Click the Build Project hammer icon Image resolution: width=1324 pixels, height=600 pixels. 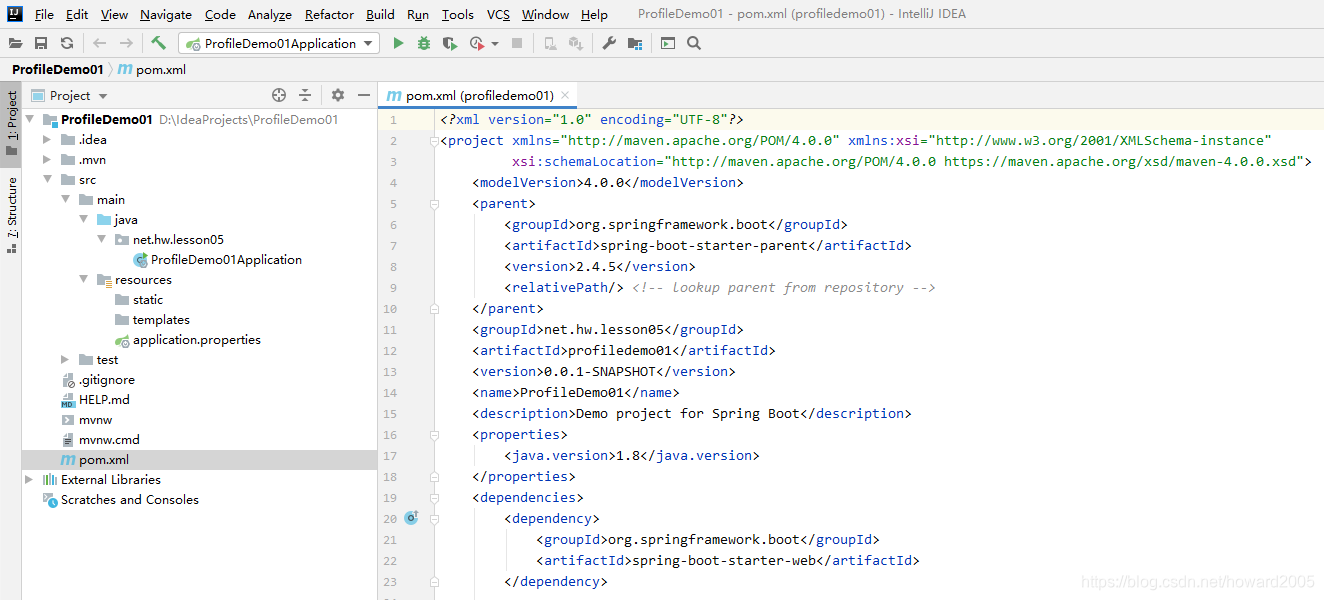(x=159, y=43)
